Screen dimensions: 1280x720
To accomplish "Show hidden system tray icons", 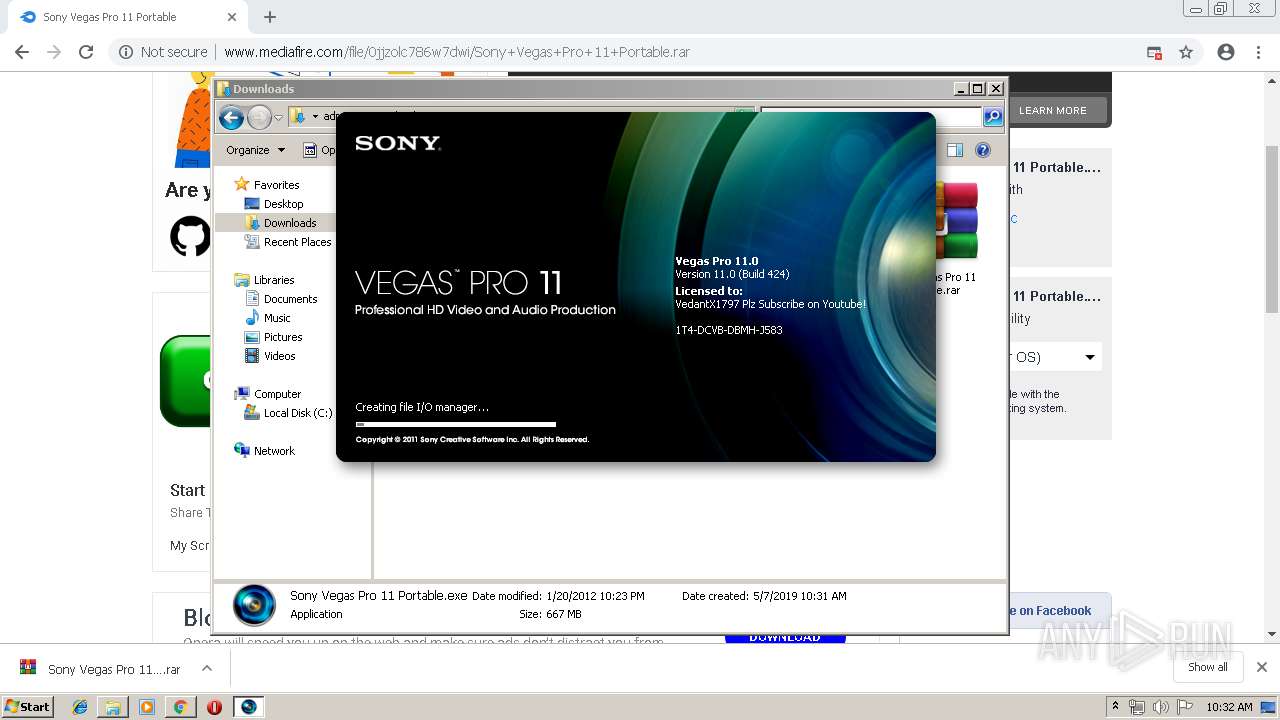I will tap(1116, 707).
